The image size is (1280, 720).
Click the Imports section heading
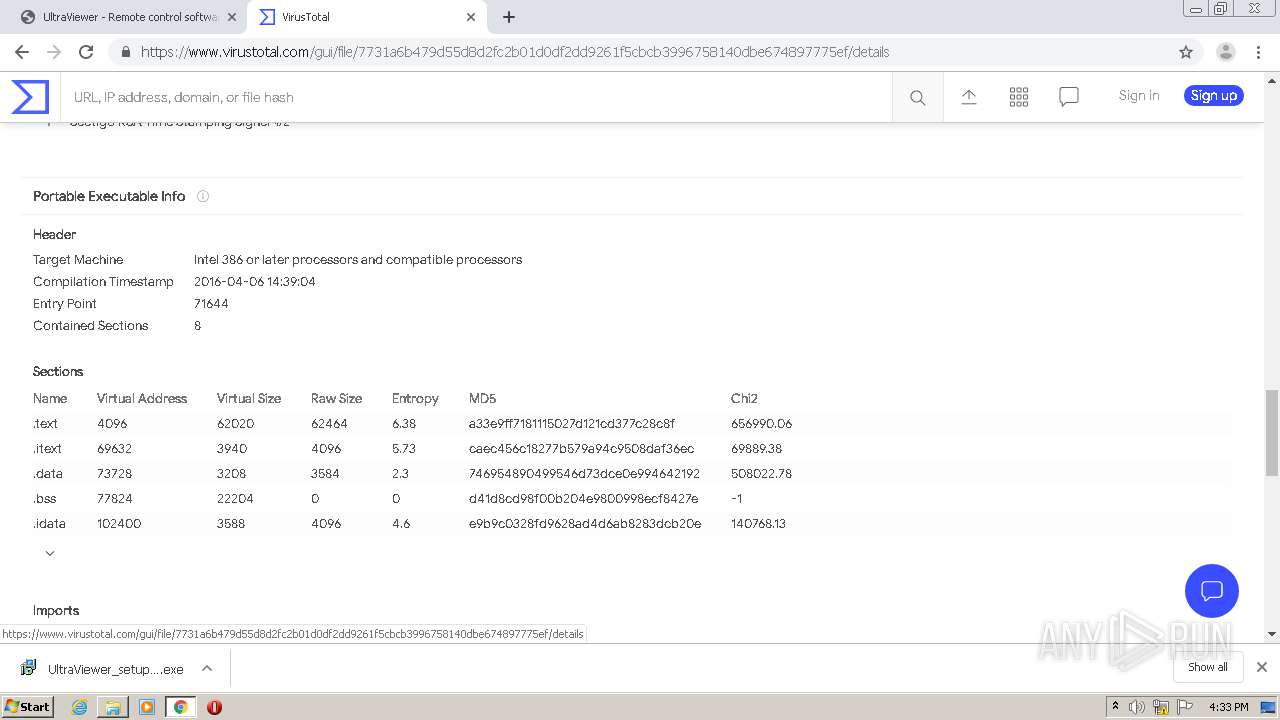coord(56,610)
